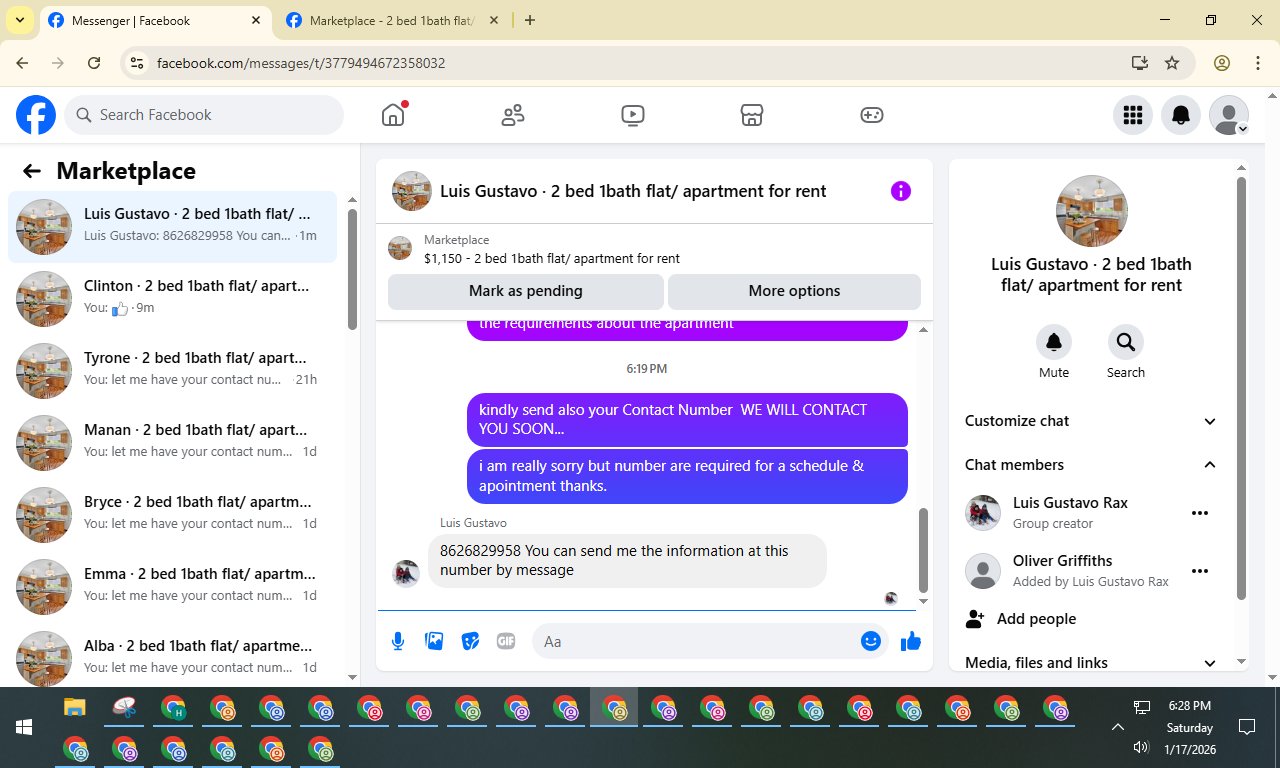Open the Video (Watch) icon

click(632, 115)
